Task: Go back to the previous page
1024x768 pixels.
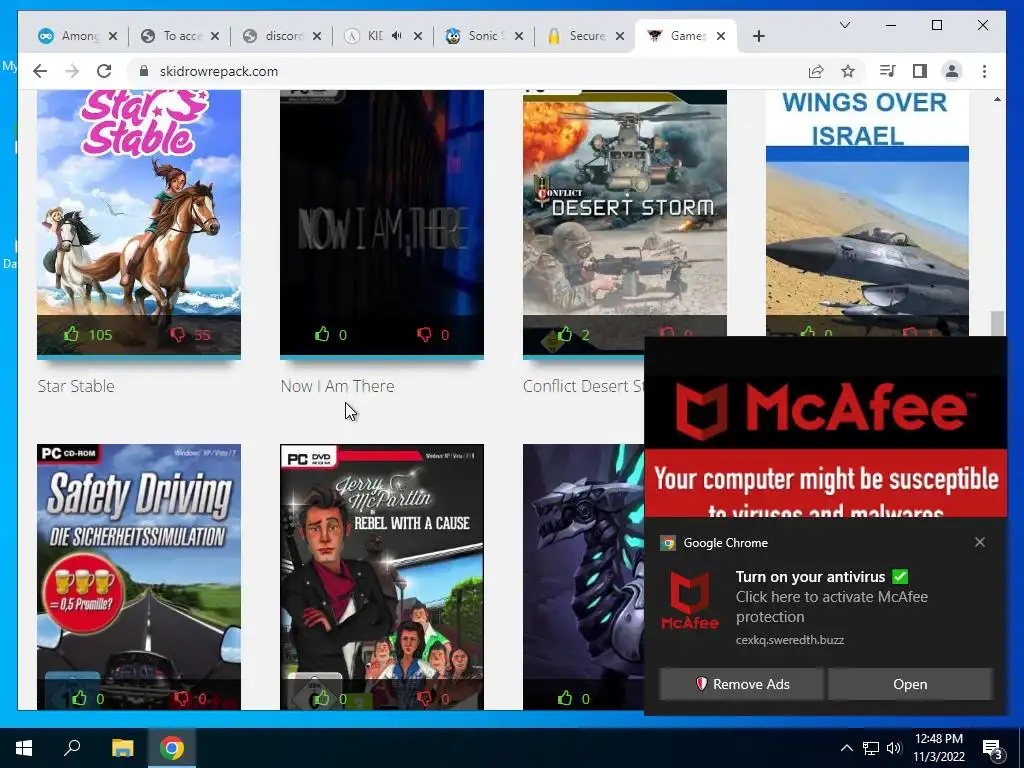Action: [40, 71]
